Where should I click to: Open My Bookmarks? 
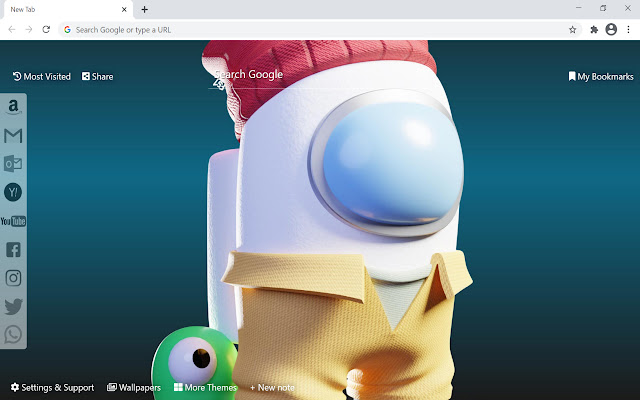[601, 77]
